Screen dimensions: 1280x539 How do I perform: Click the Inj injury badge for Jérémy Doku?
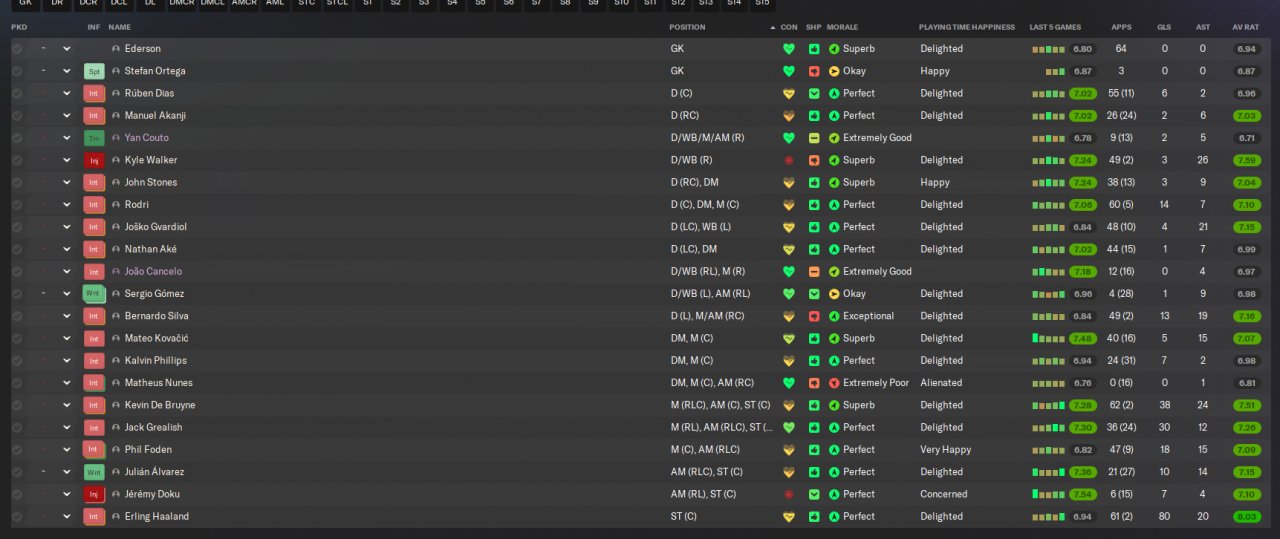pos(94,494)
